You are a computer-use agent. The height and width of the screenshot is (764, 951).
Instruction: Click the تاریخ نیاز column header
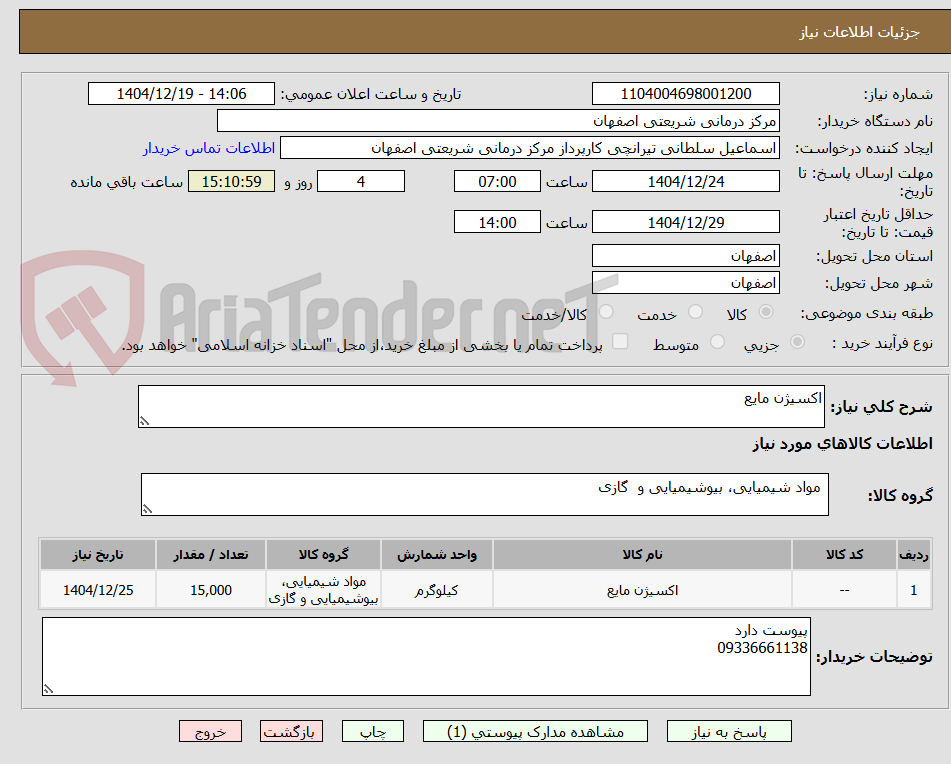(98, 555)
